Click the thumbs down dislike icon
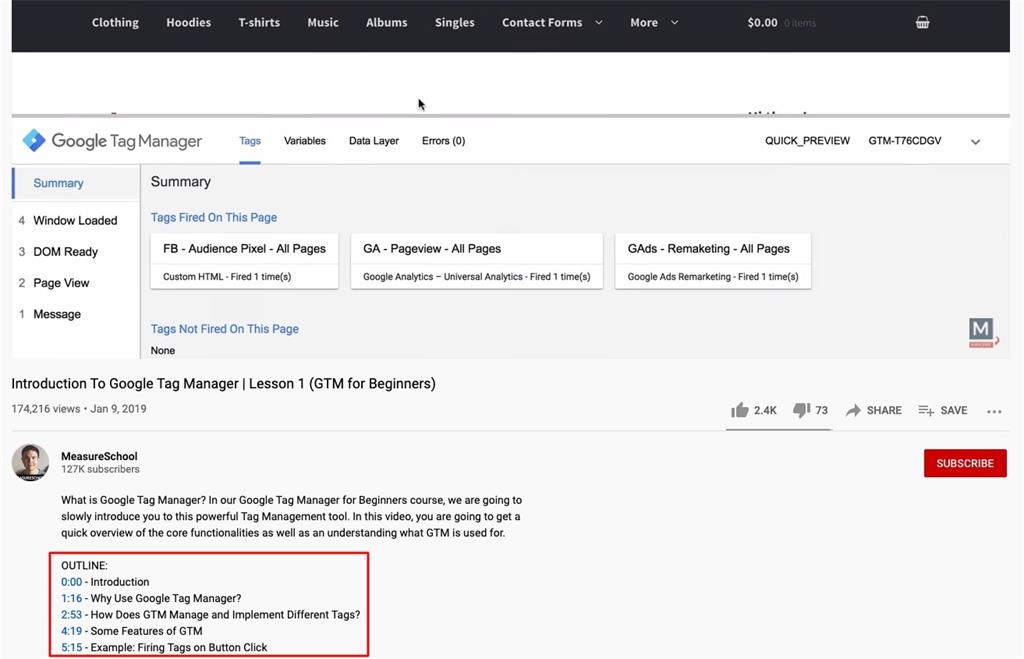The height and width of the screenshot is (659, 1024). [x=801, y=410]
